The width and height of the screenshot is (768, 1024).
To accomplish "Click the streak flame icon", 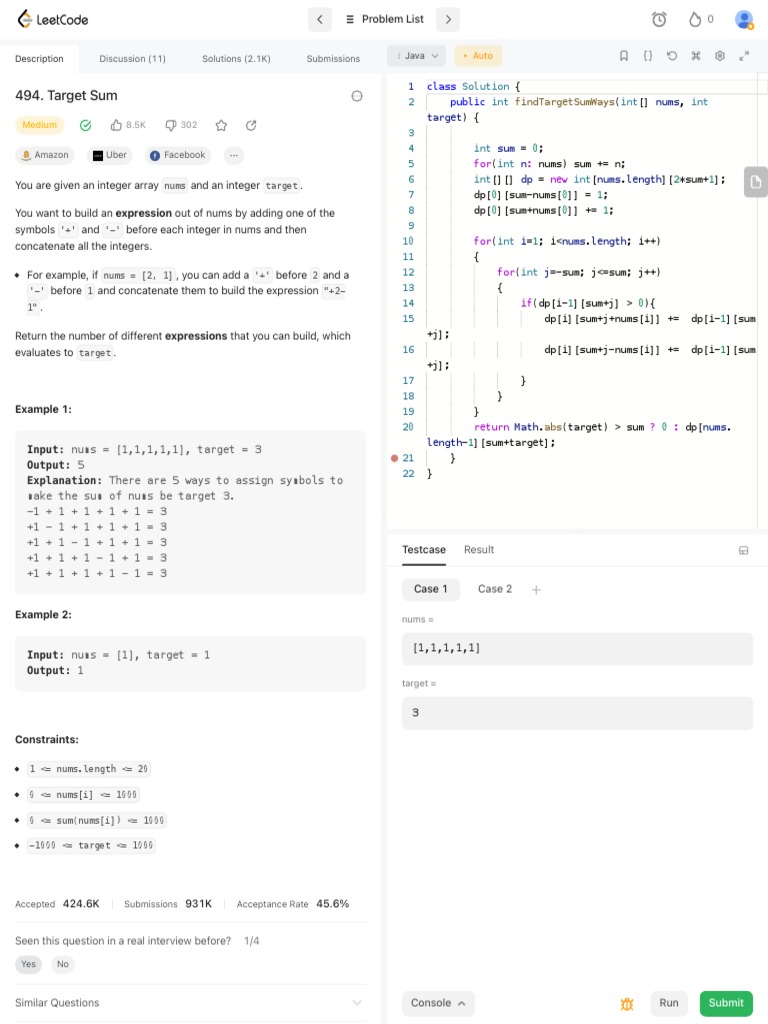I will (695, 20).
